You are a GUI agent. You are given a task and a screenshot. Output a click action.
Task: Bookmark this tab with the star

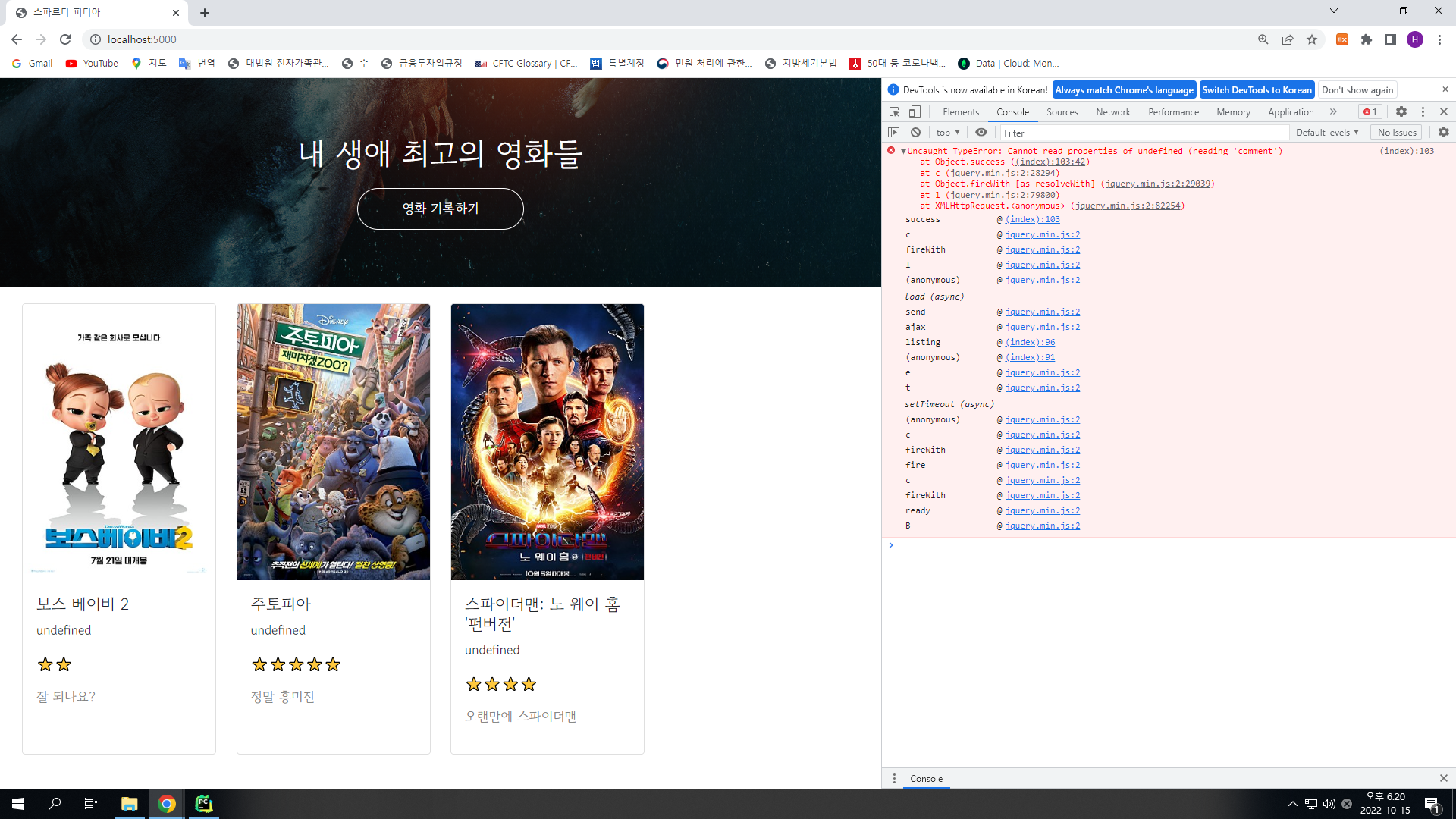tap(1312, 39)
